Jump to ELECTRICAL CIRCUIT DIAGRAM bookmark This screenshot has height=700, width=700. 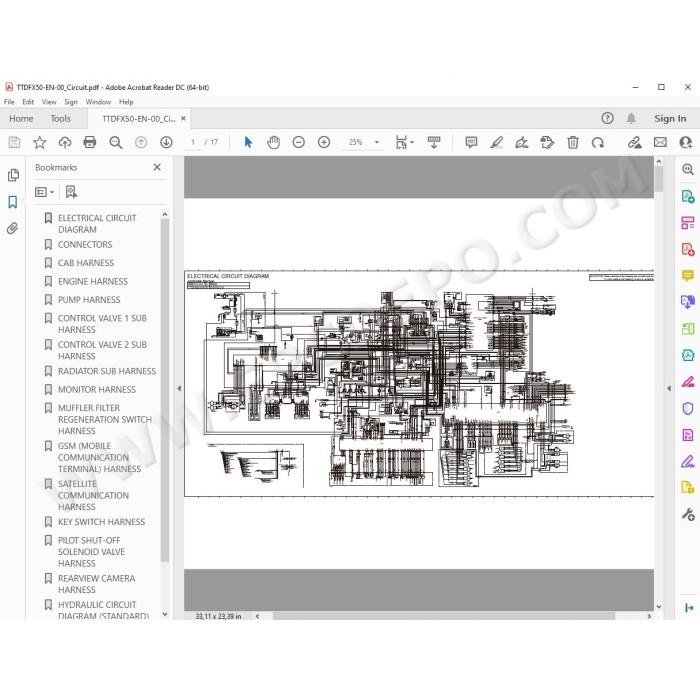click(x=97, y=224)
